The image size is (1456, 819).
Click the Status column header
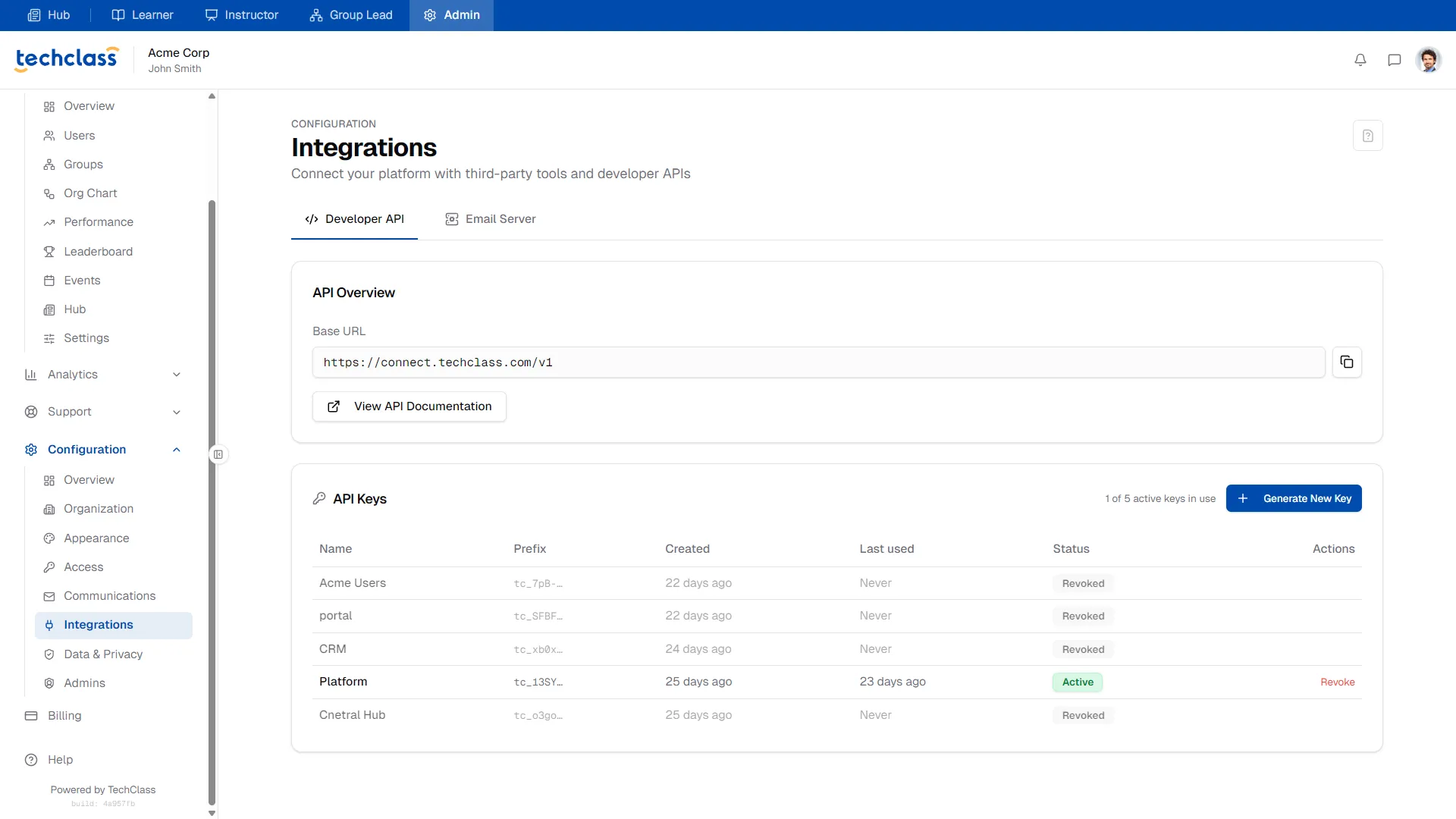[x=1071, y=549]
